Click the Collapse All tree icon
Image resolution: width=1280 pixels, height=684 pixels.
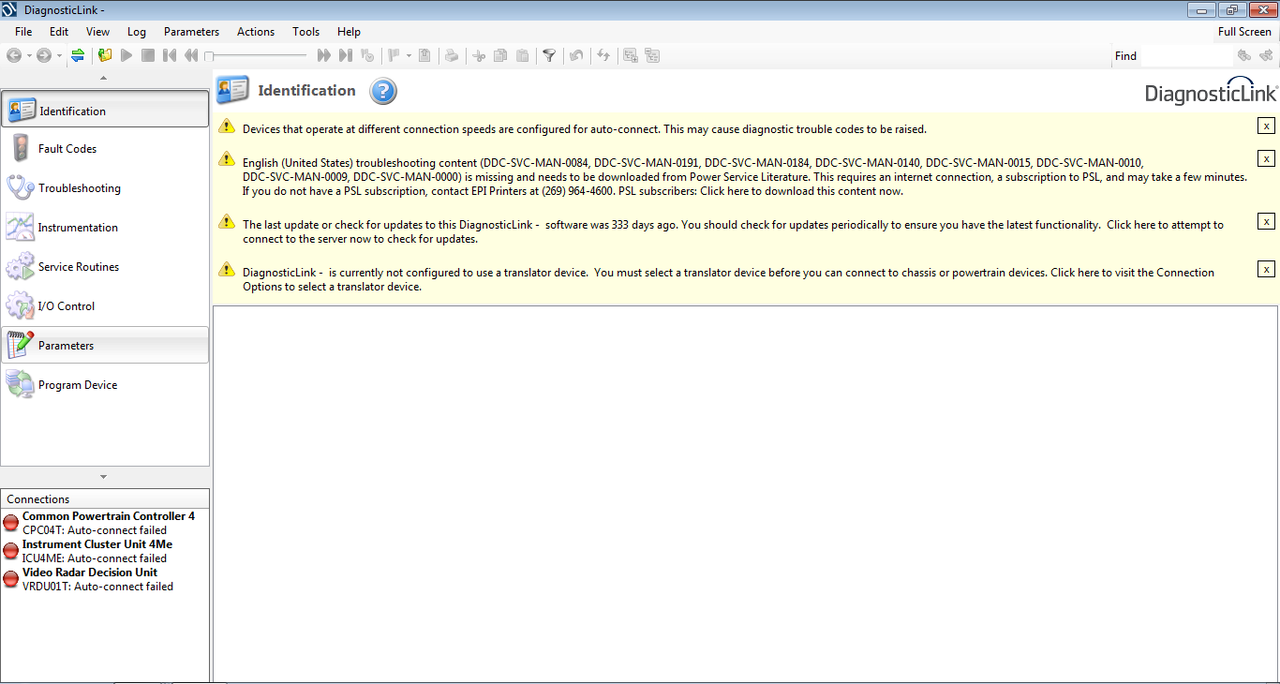point(652,56)
